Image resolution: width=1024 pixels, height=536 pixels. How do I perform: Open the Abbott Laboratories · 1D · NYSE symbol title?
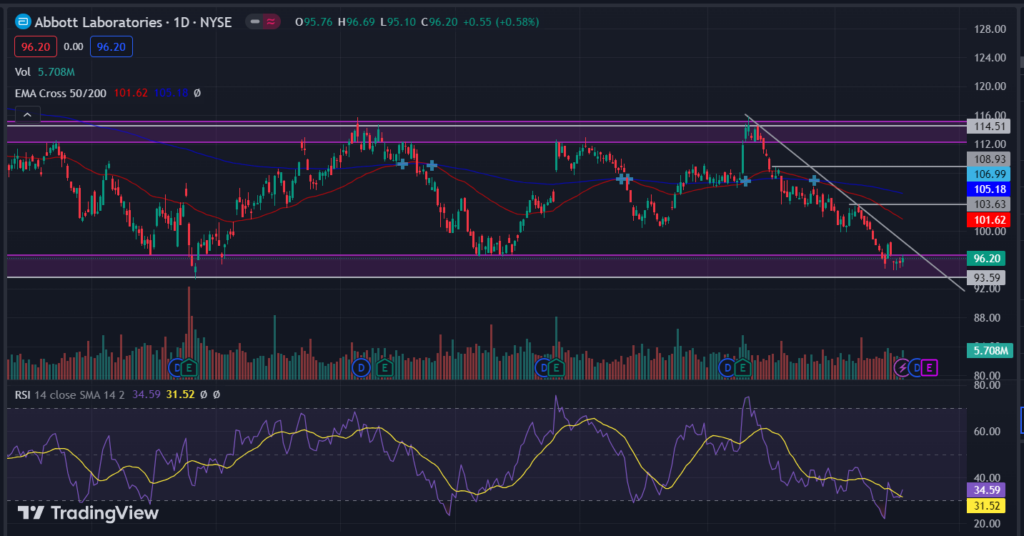point(133,22)
